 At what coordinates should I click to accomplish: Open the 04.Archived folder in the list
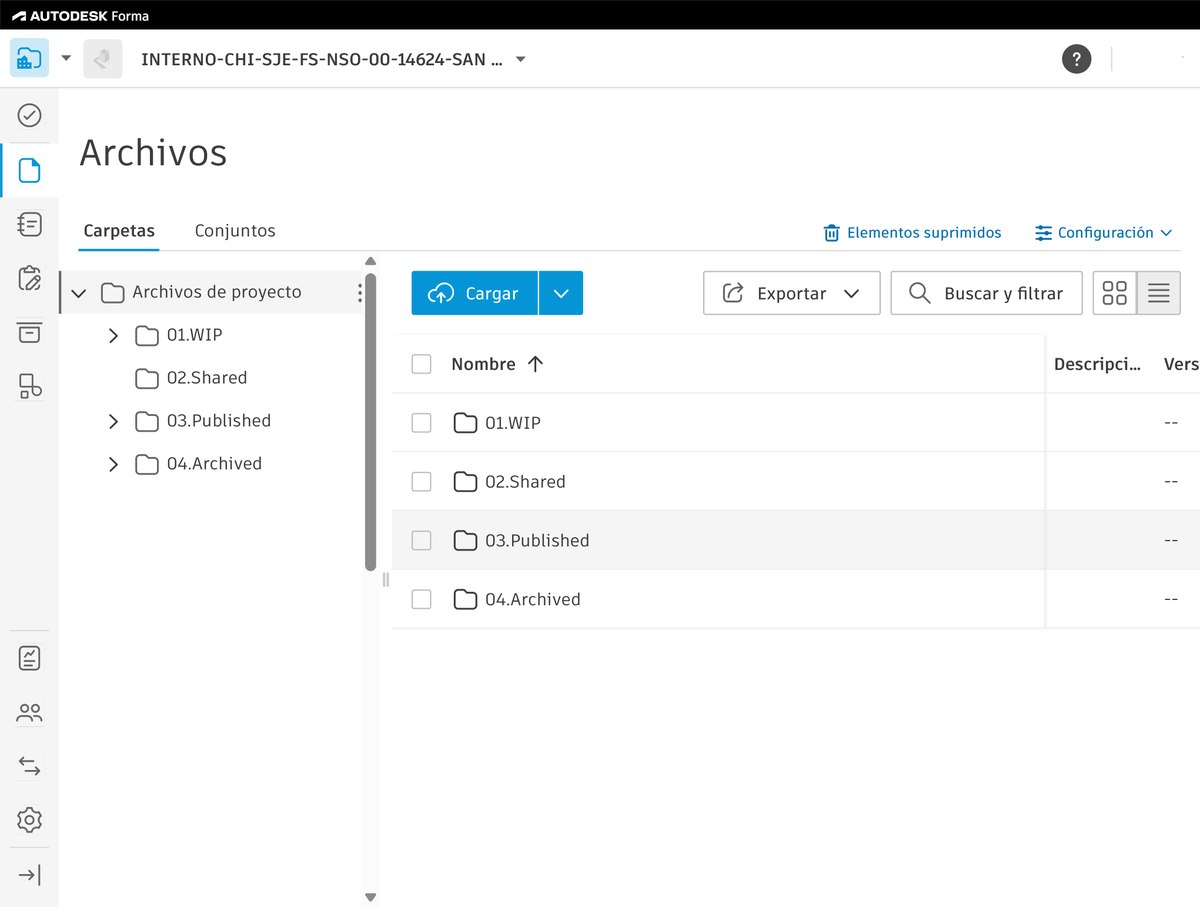pos(532,600)
